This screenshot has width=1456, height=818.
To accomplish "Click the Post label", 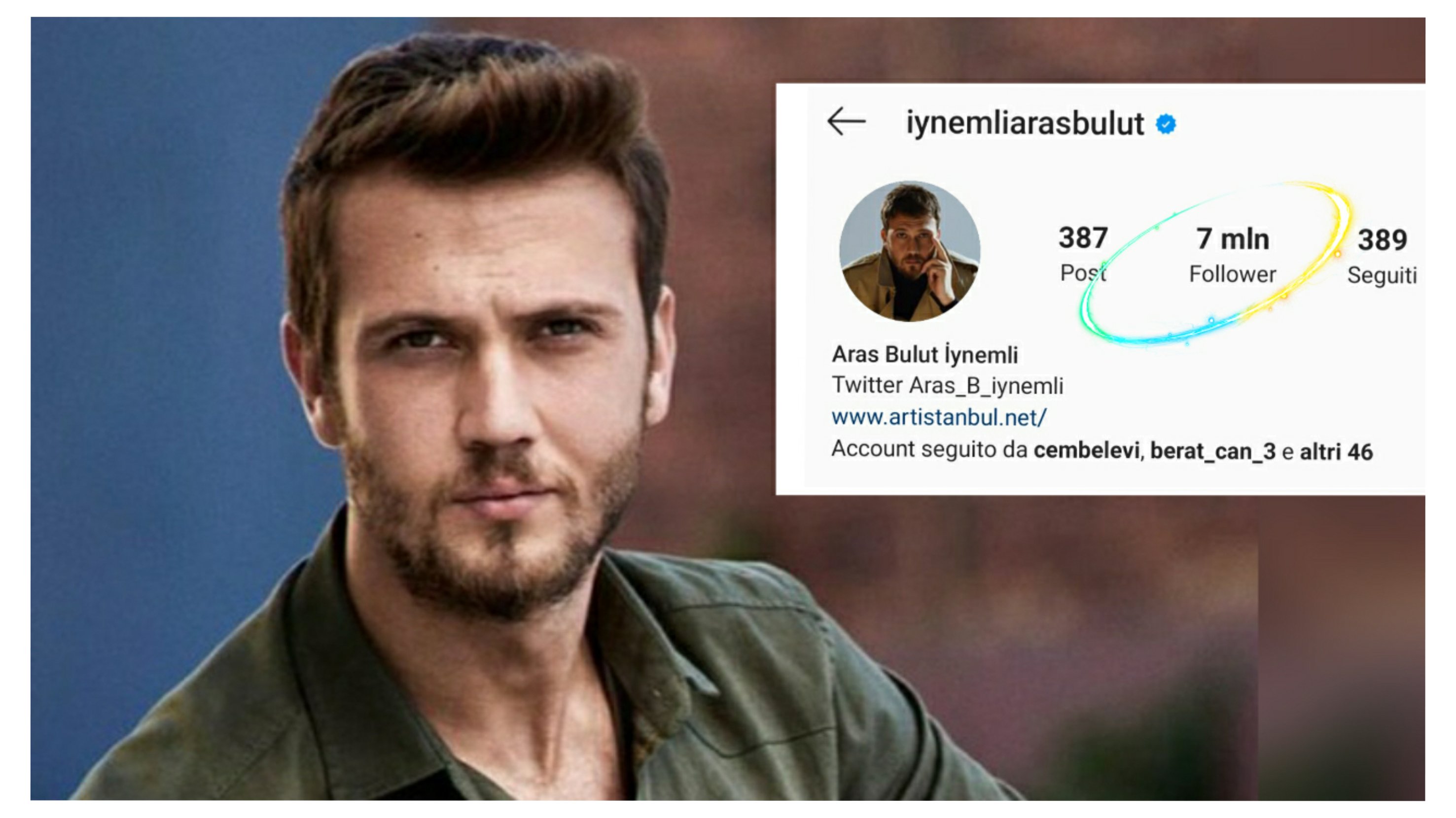I will tap(1083, 273).
